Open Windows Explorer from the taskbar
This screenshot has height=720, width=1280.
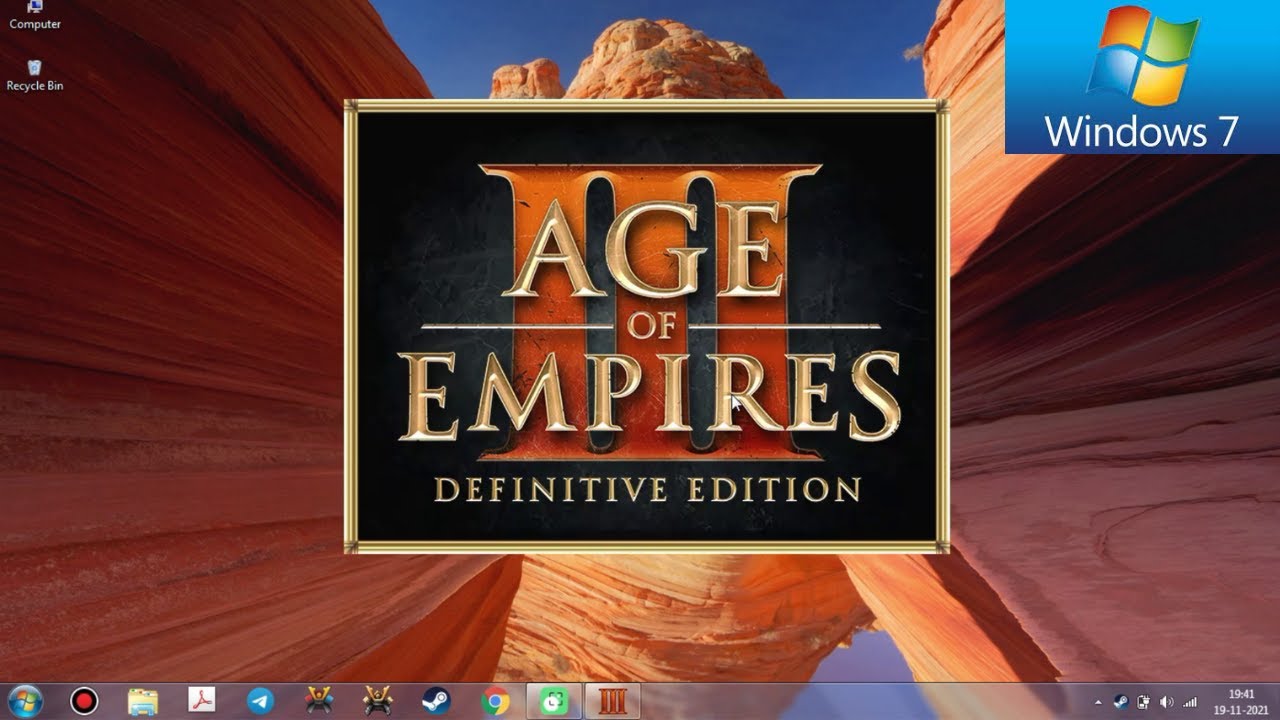pos(143,701)
